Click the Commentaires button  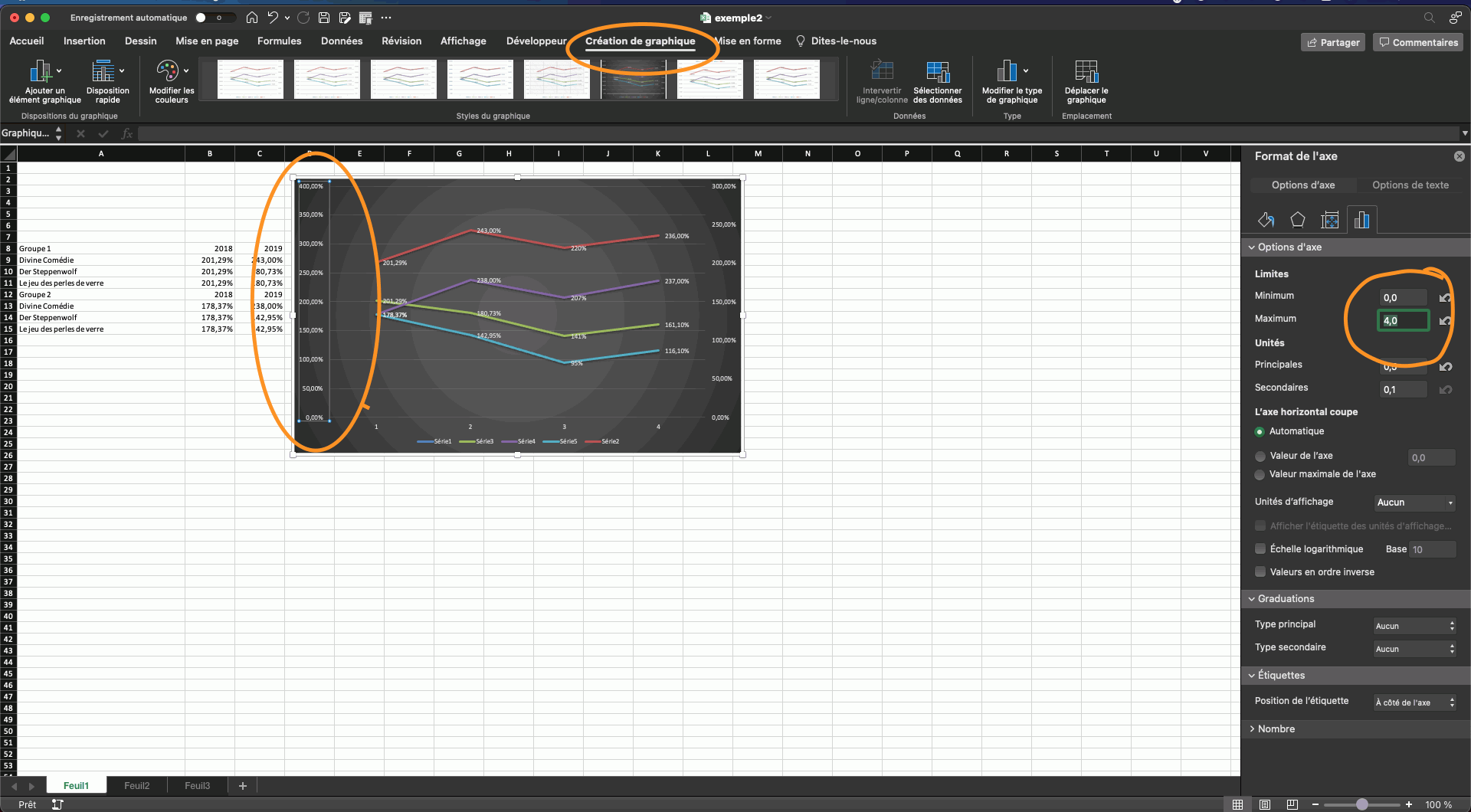[1418, 43]
